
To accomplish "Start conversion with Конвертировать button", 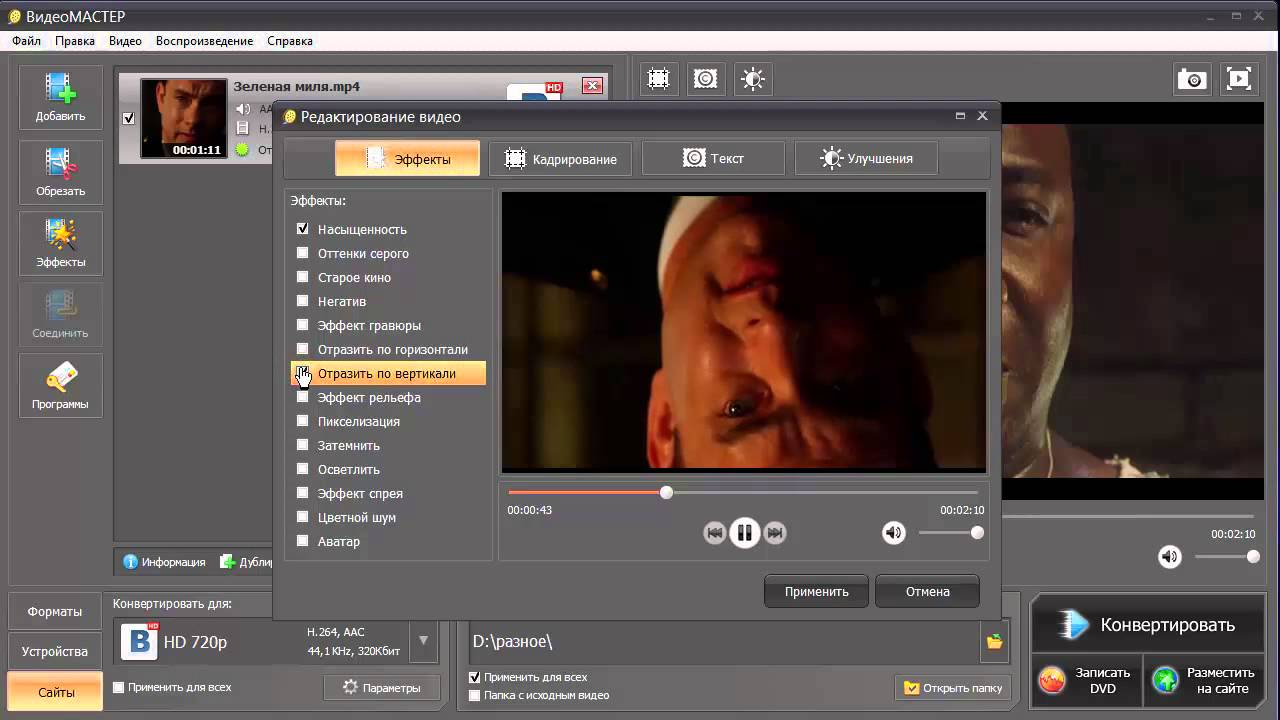I will (x=1147, y=625).
